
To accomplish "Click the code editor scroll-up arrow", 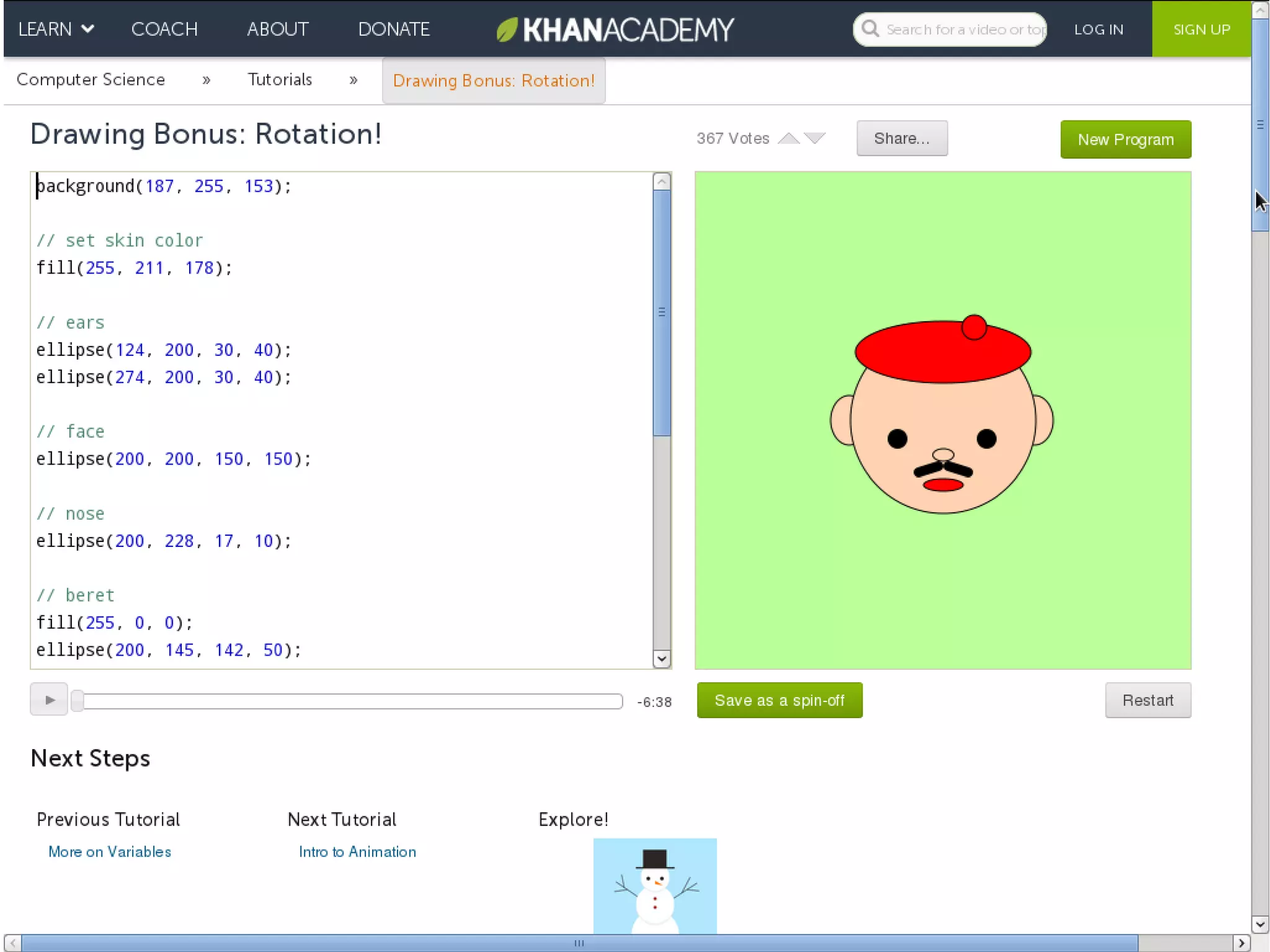I will 662,182.
